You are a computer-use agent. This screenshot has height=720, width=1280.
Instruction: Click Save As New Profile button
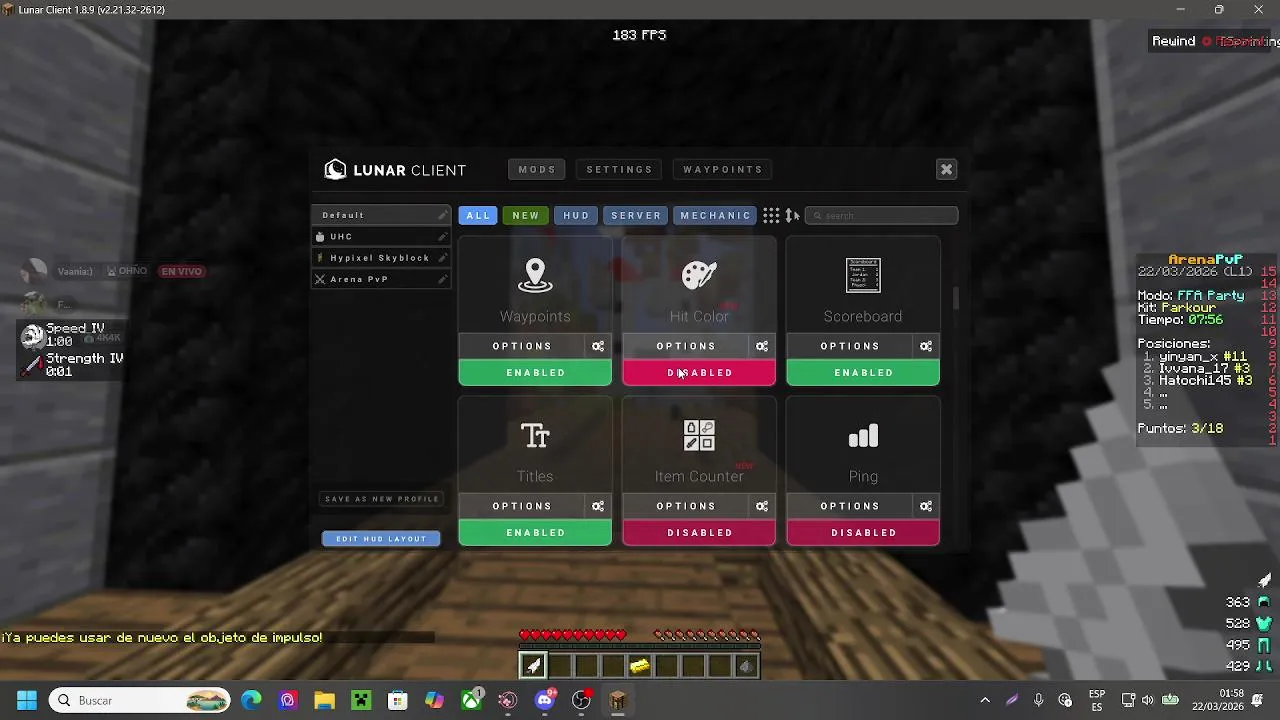382,499
